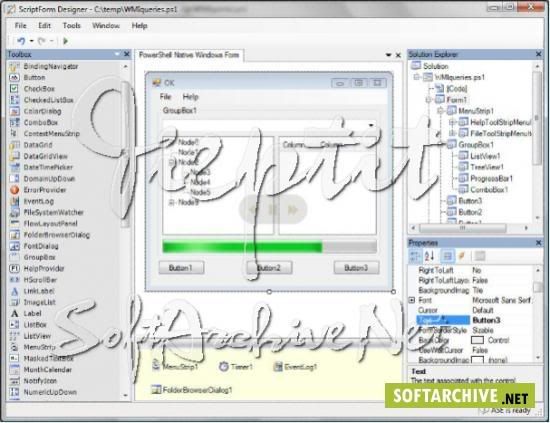
Task: Select FlowLayoutPanel in Toolbox
Action: point(50,223)
